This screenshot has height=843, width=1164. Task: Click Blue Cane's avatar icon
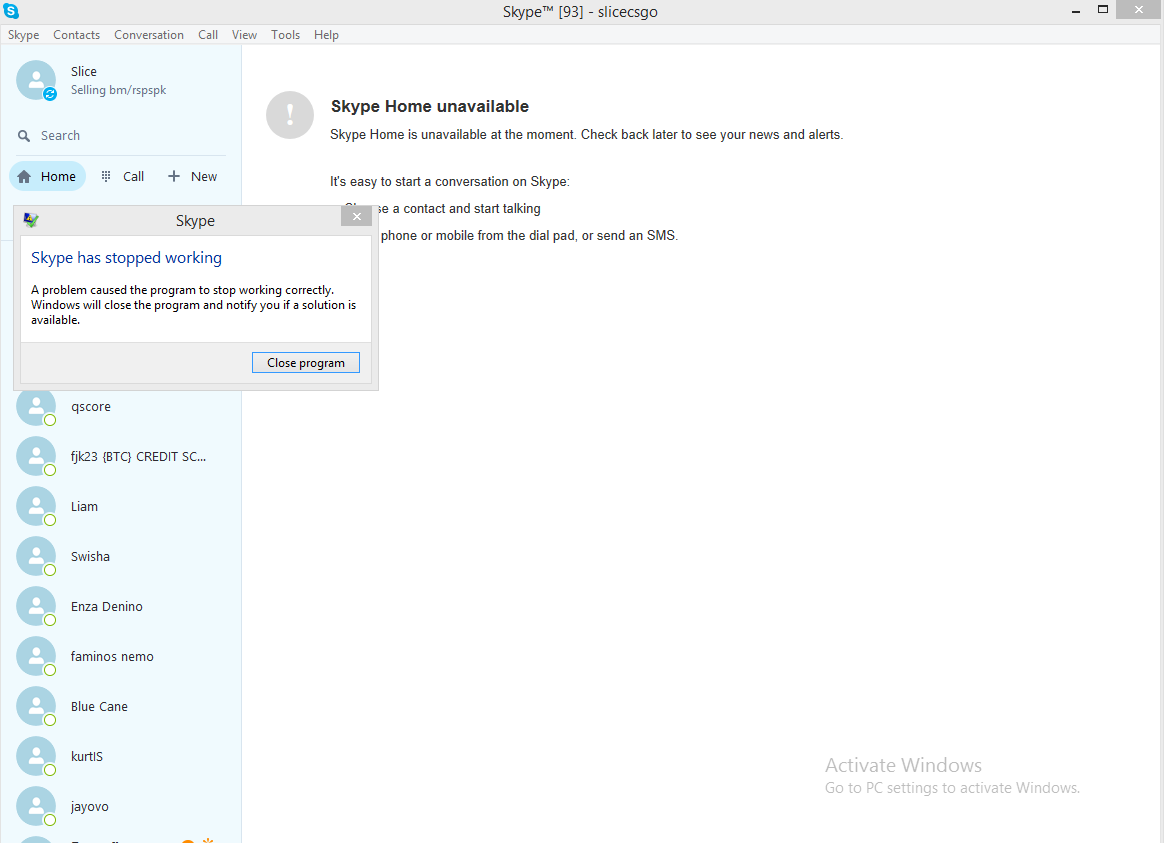[36, 706]
